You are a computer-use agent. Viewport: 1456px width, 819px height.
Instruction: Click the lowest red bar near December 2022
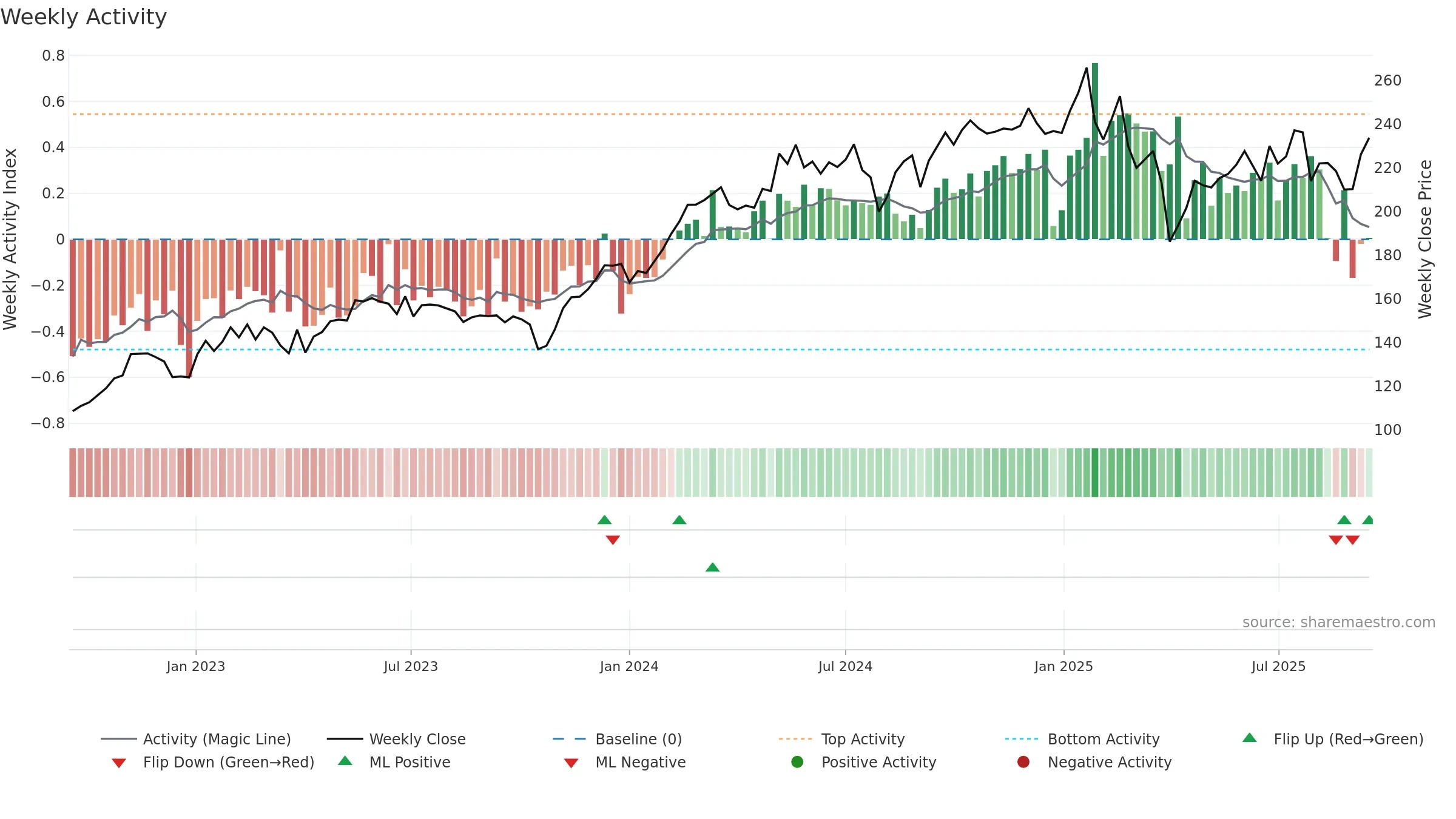coord(189,309)
